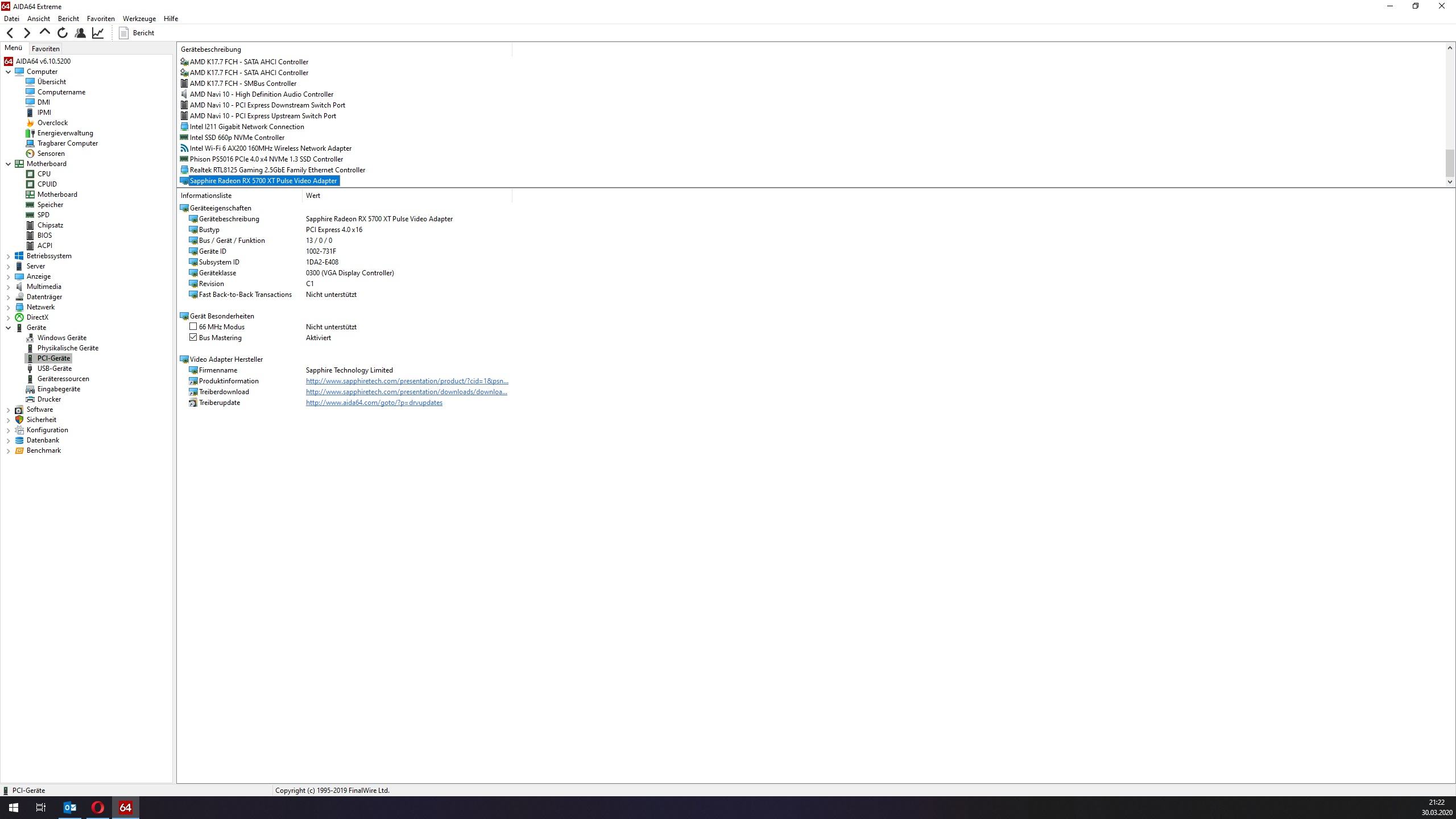
Task: Open Energieverwaltung in the tree
Action: point(65,133)
